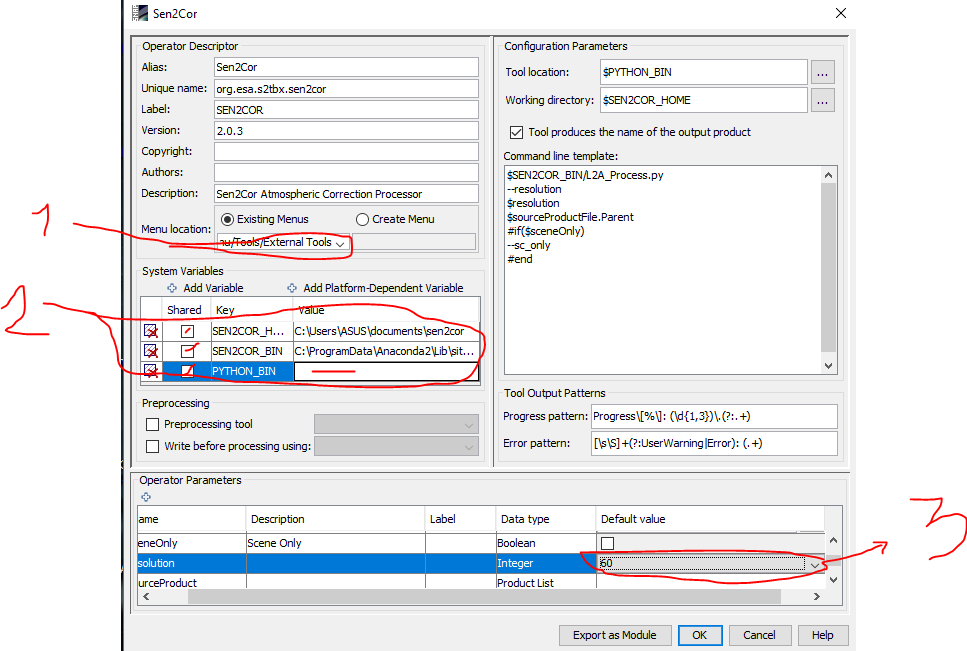Viewport: 967px width, 651px height.
Task: Click the Error pattern input field
Action: [x=714, y=443]
